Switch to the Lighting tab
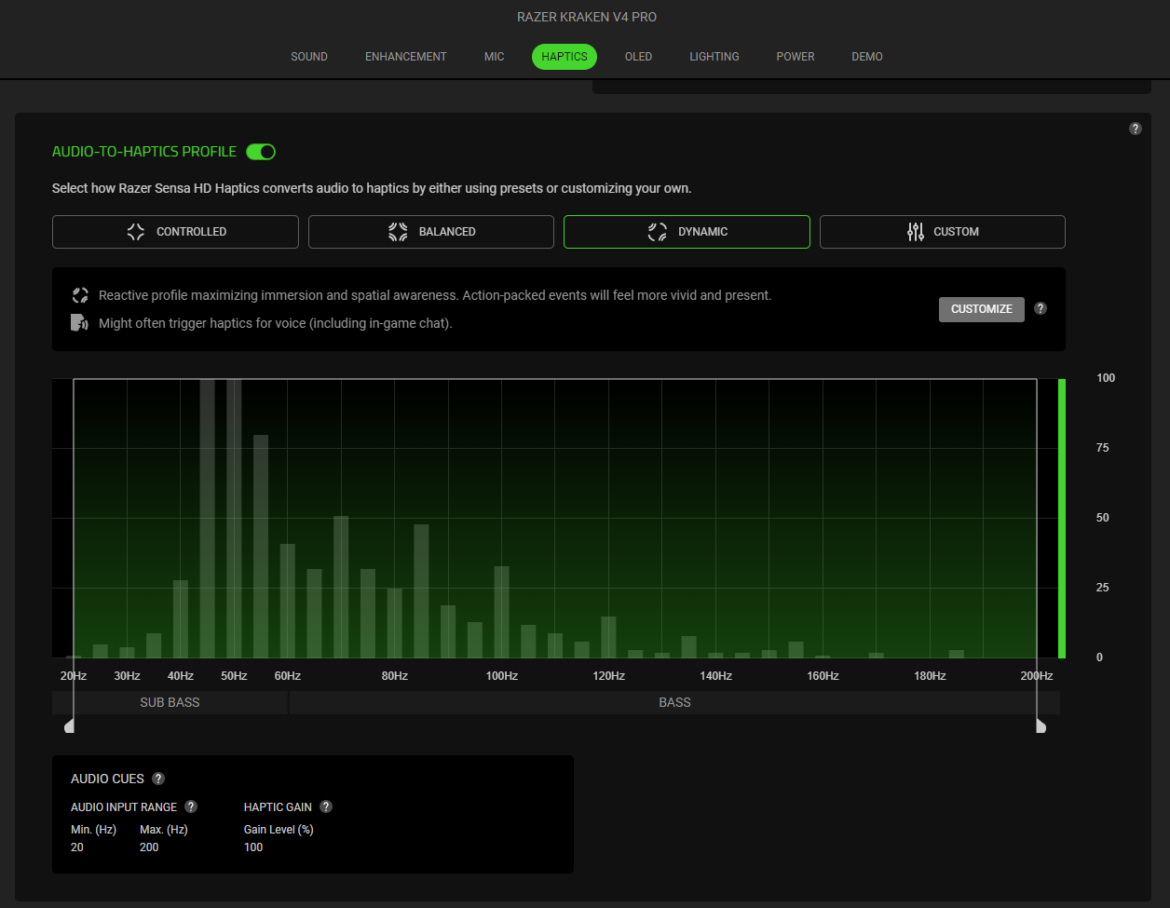Screen dimensions: 1170x908 click(714, 57)
